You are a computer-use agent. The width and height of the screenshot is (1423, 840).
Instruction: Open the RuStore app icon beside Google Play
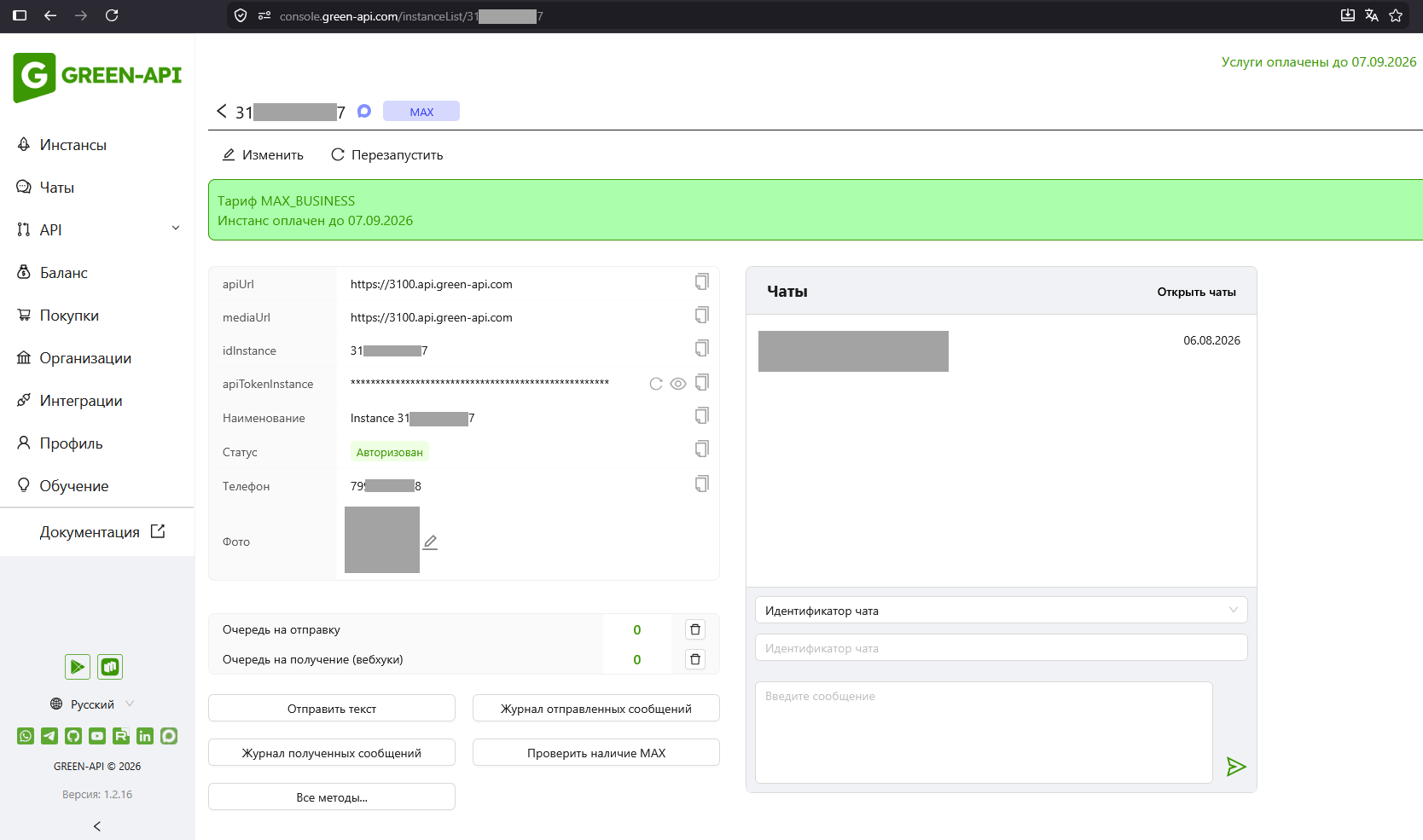tap(110, 667)
